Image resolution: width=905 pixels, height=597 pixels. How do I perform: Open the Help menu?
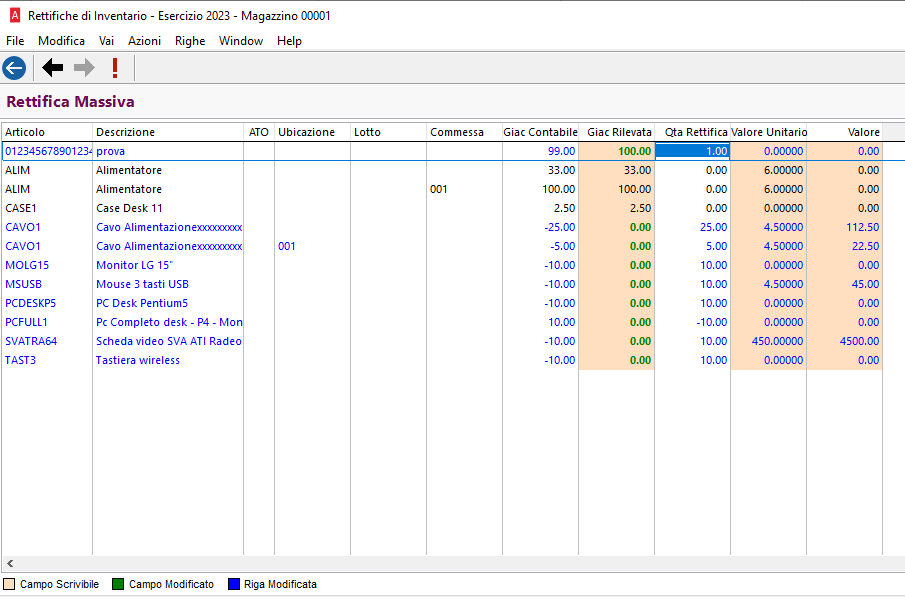289,41
